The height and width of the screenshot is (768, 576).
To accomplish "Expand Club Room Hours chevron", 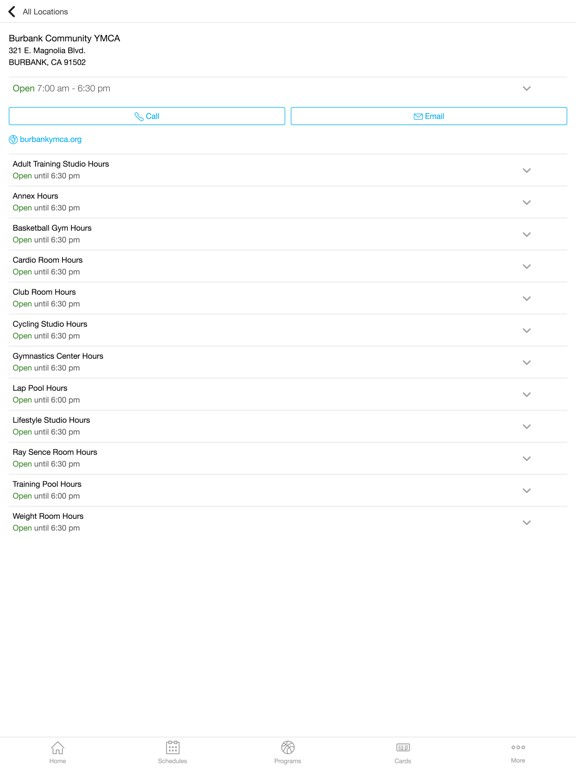I will tap(527, 298).
